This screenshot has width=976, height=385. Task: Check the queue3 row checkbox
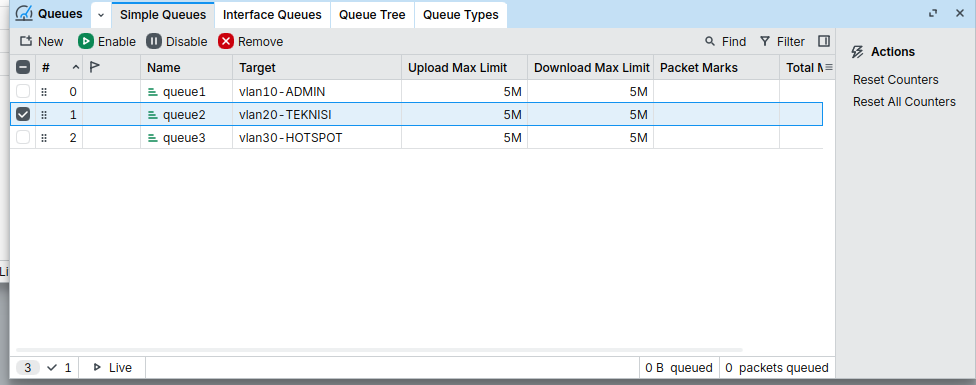pyautogui.click(x=22, y=137)
